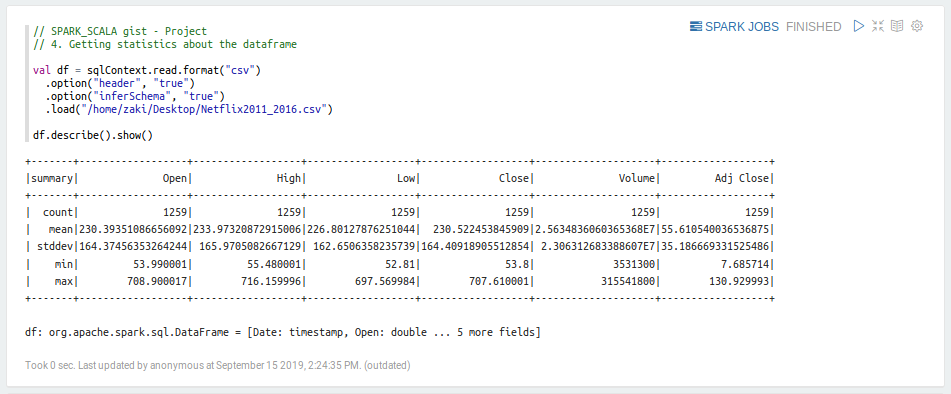Viewport: 951px width, 394px height.
Task: Click the FINISHED status label
Action: (813, 27)
